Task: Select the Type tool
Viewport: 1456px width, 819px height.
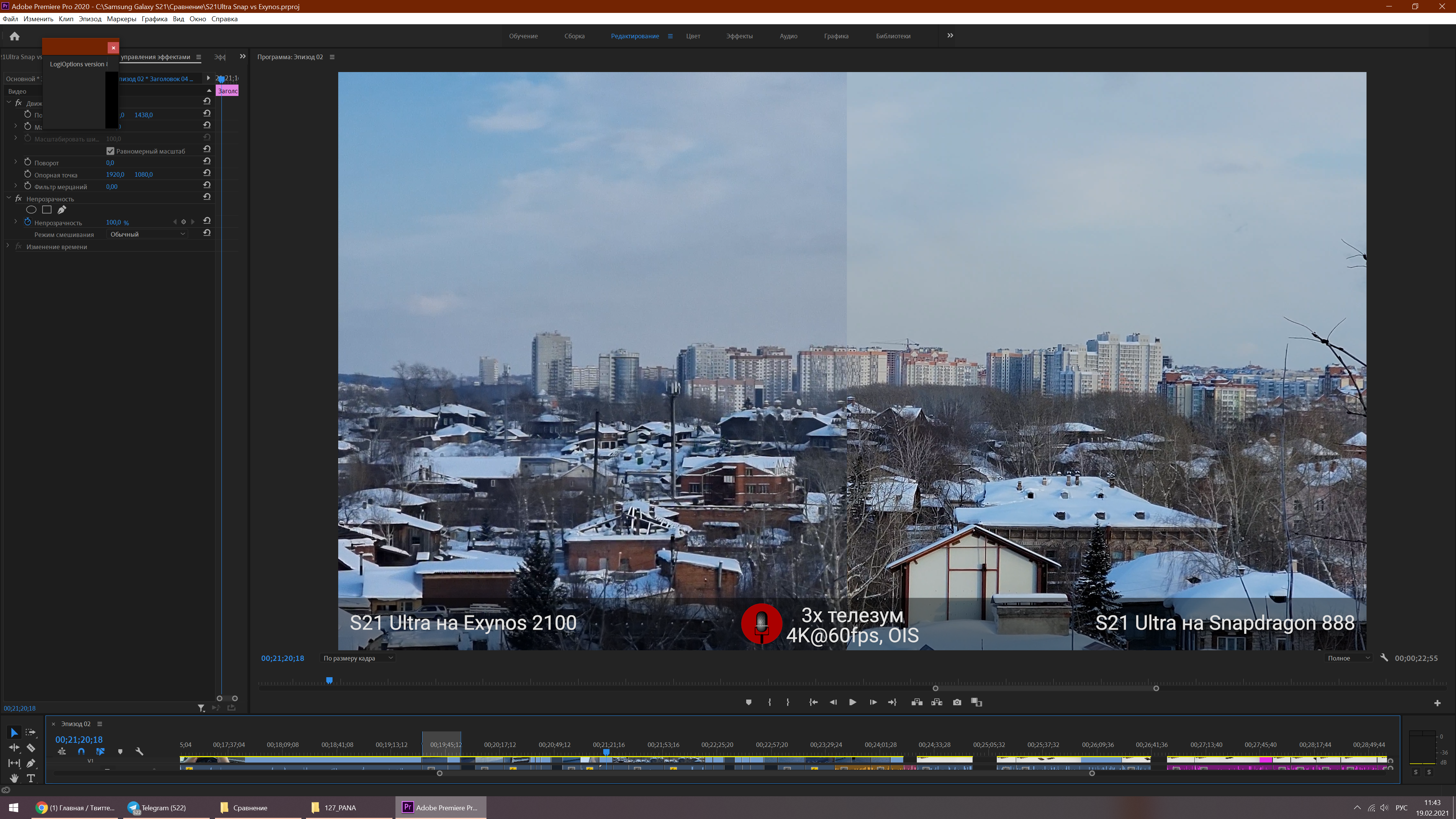Action: pos(30,778)
